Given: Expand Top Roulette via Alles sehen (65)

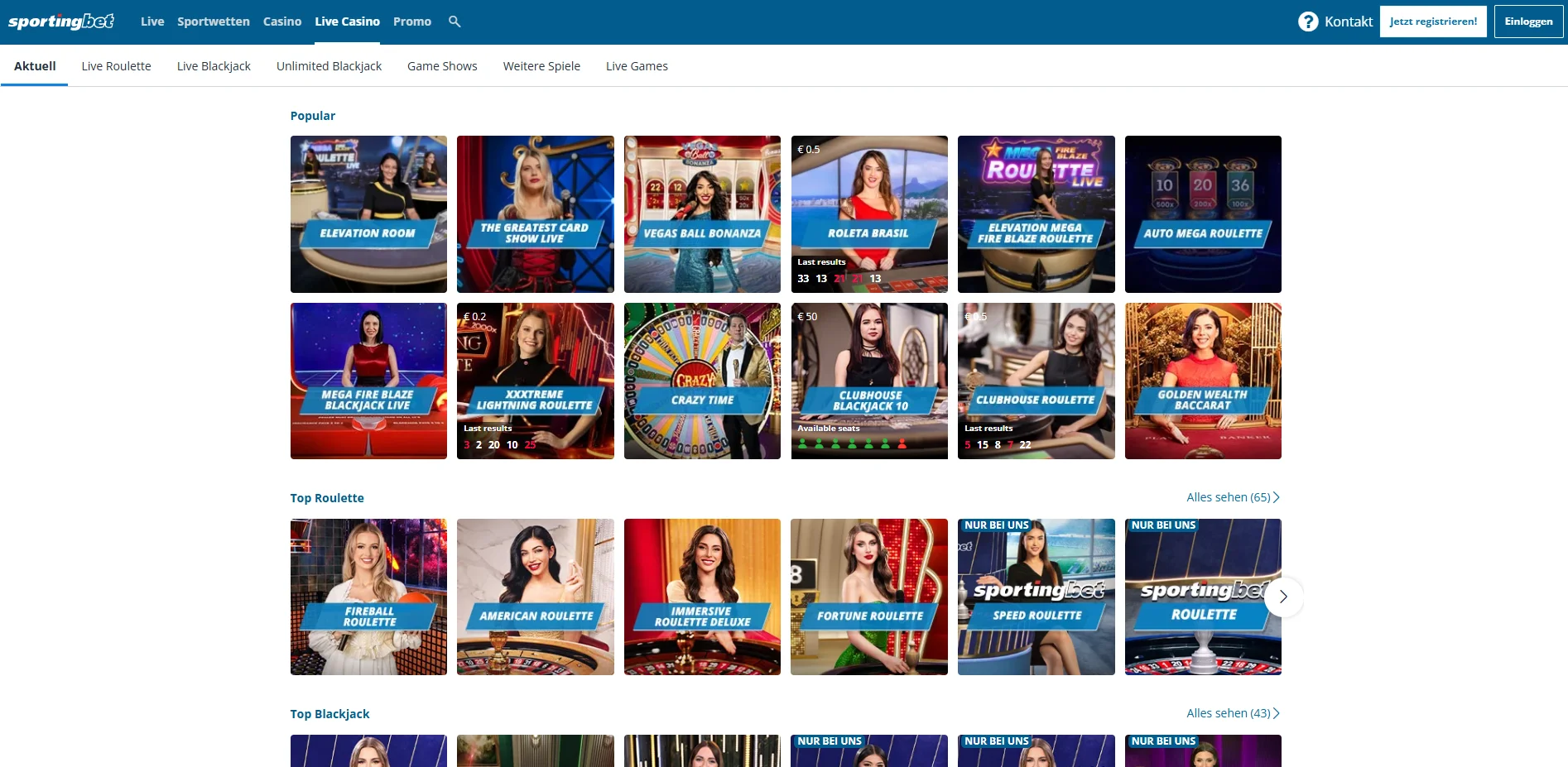Looking at the screenshot, I should [1233, 497].
